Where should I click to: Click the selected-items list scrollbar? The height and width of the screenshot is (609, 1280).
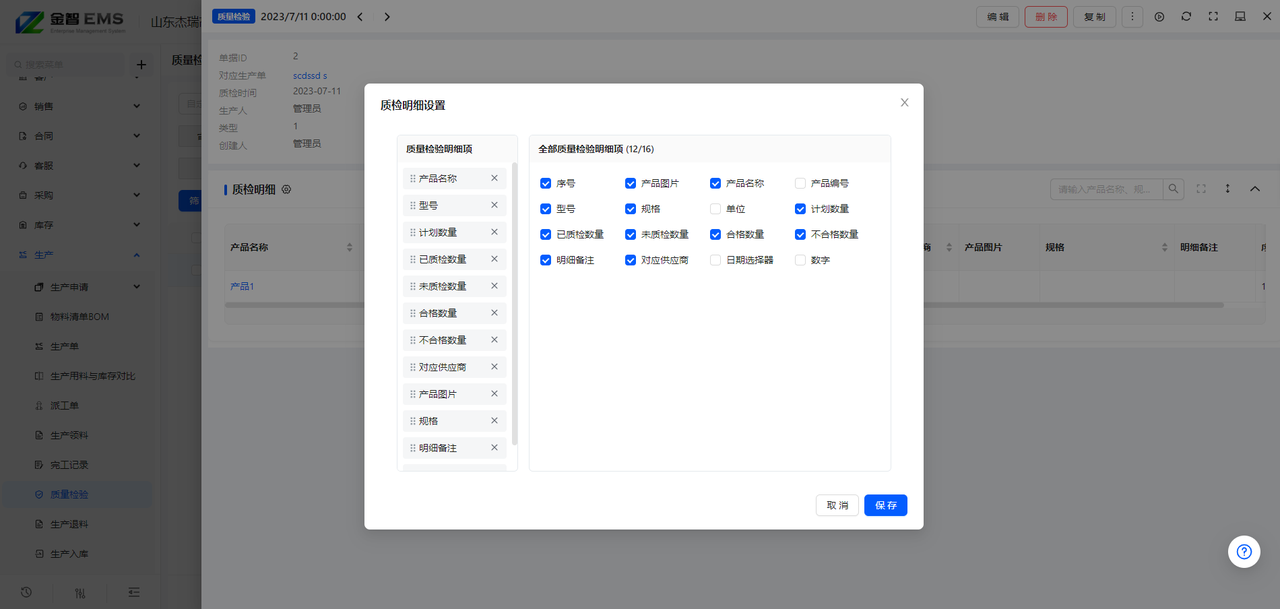(x=515, y=303)
